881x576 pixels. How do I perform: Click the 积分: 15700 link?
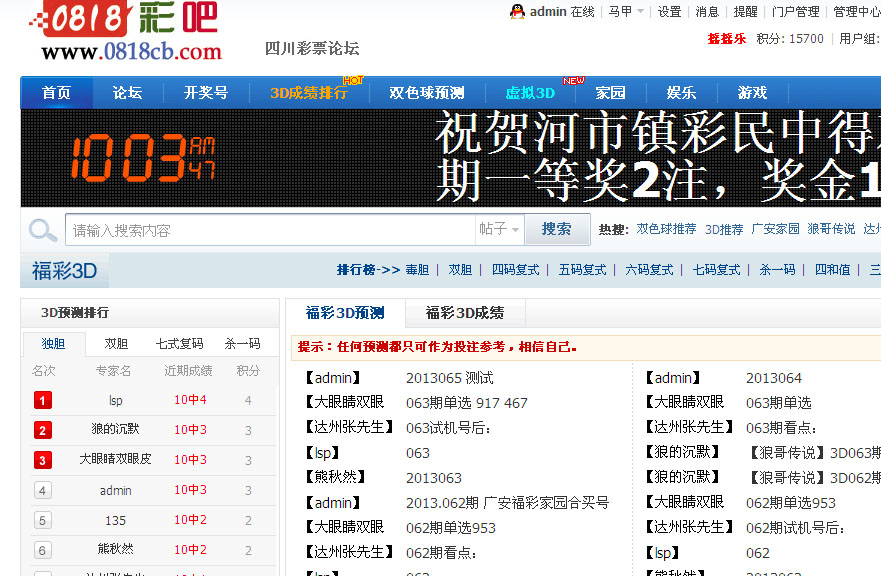(x=790, y=39)
